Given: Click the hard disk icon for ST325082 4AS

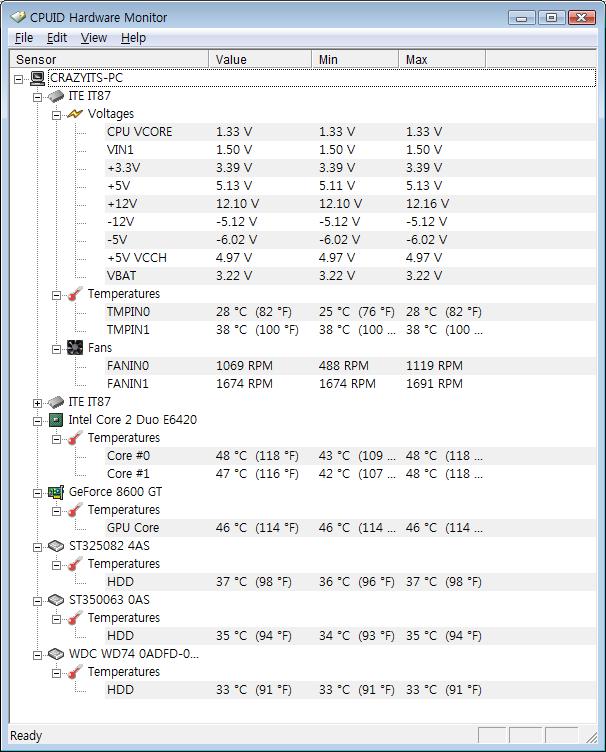Looking at the screenshot, I should [56, 546].
